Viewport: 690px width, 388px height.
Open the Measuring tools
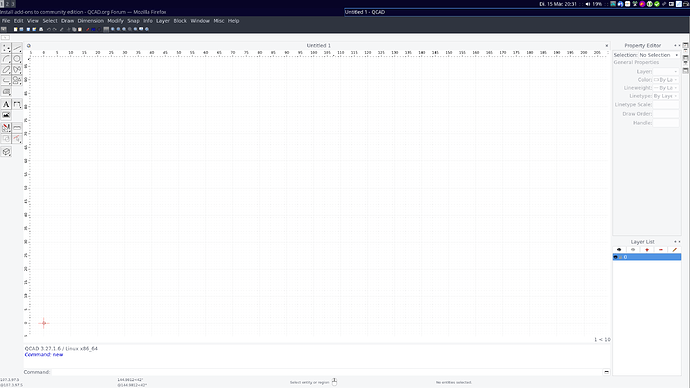point(17,128)
